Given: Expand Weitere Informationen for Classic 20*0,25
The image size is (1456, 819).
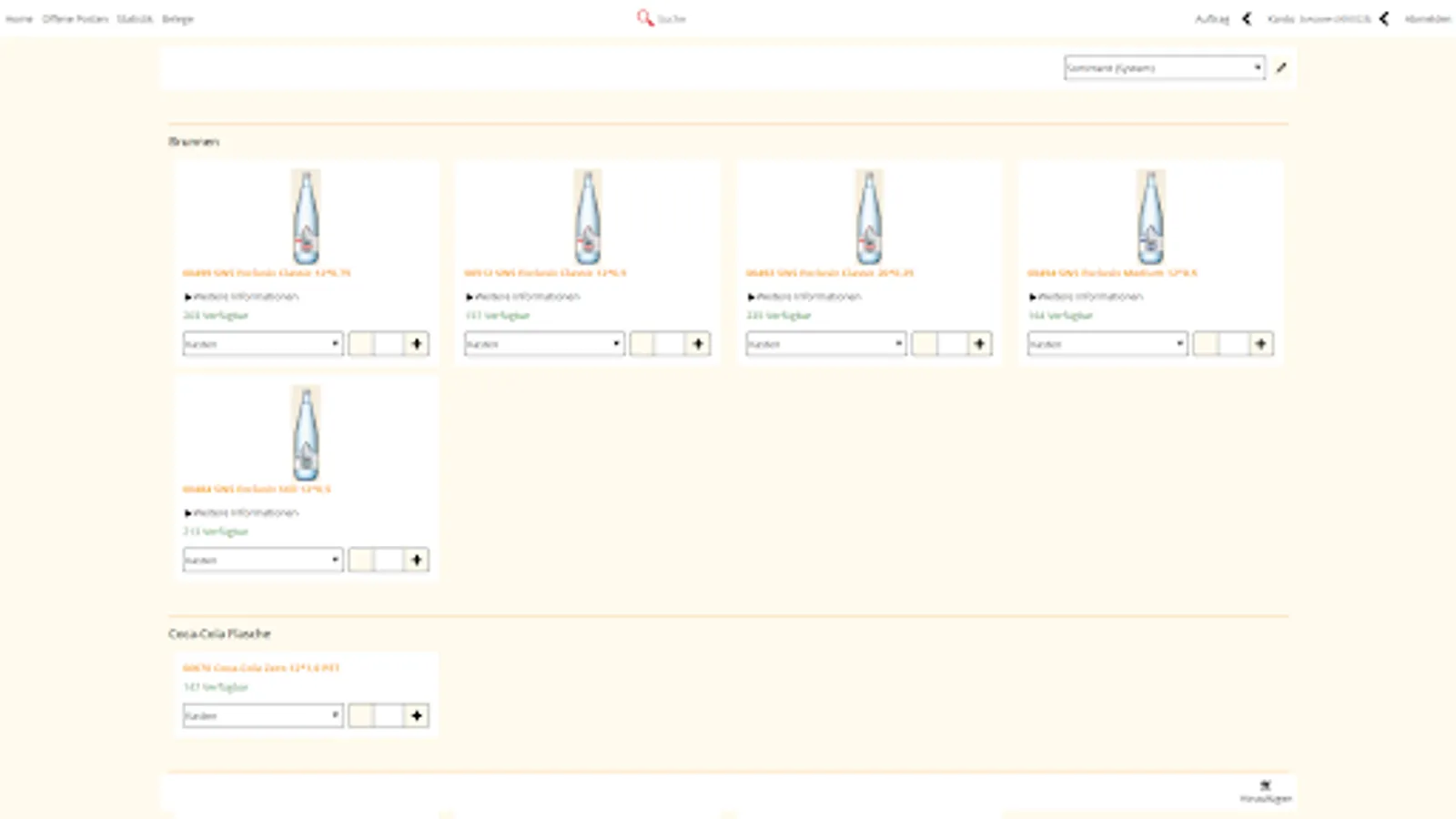Looking at the screenshot, I should pyautogui.click(x=804, y=297).
